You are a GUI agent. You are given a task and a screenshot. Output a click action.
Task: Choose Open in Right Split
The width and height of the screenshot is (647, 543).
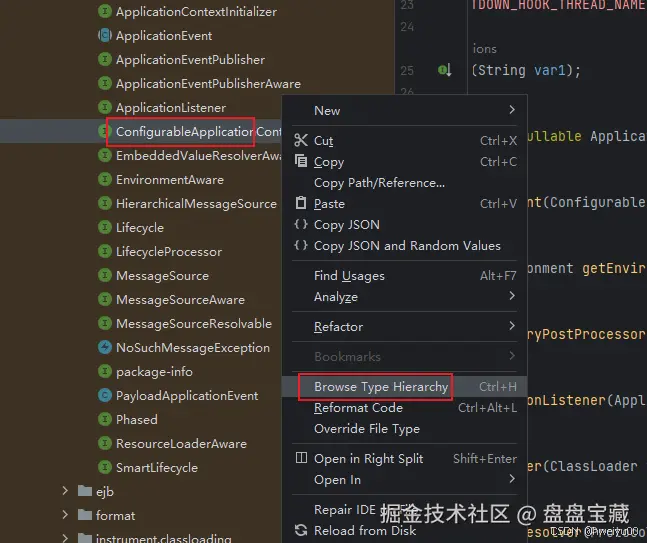404,459
